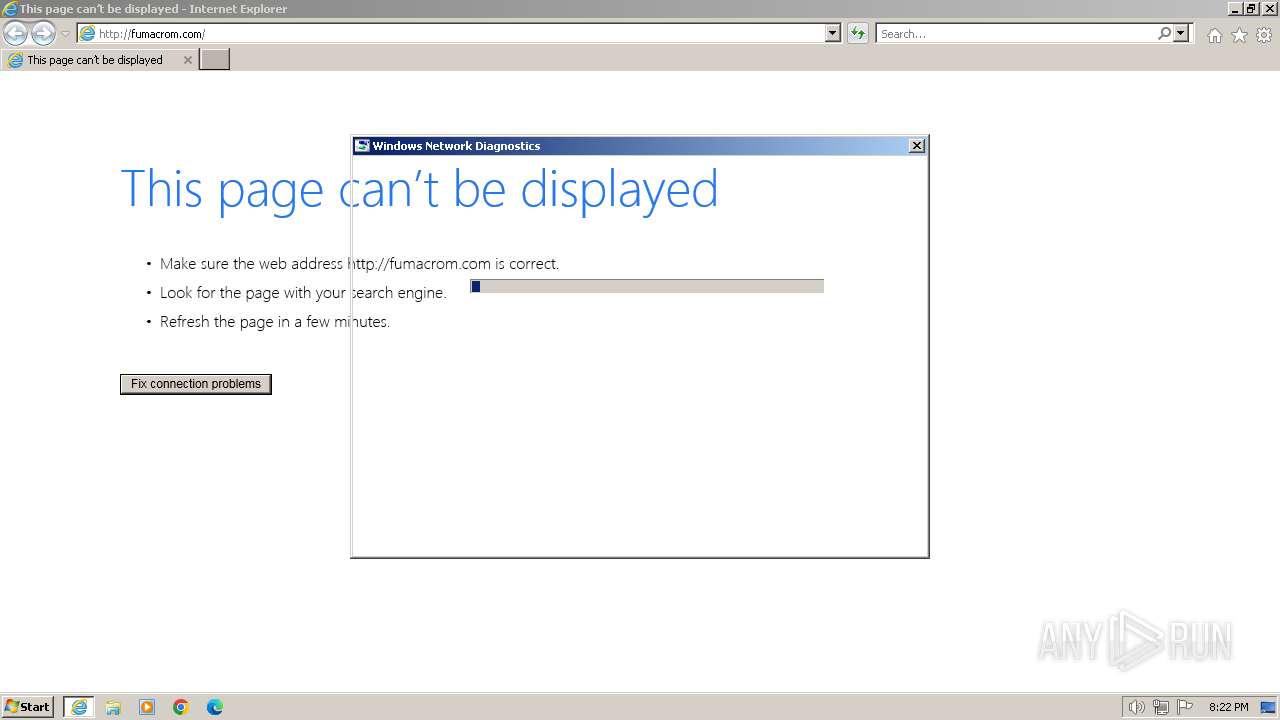Click the Windows Network Diagnostics title bar icon
Image resolution: width=1280 pixels, height=720 pixels.
click(x=362, y=146)
